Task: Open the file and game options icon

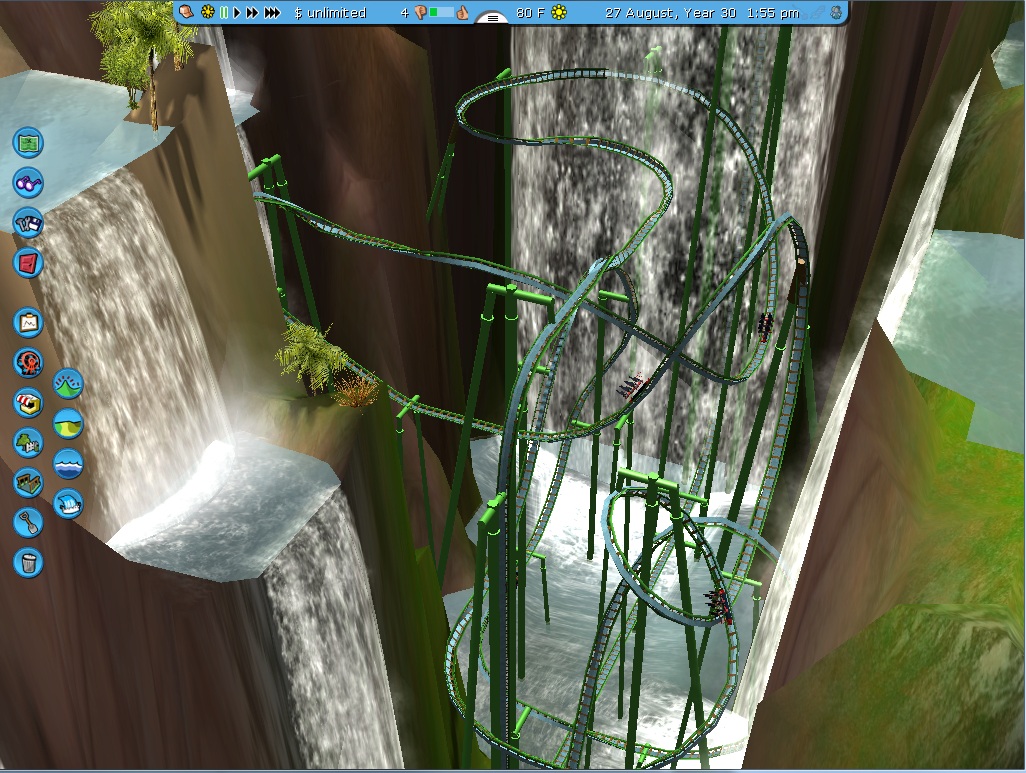Action: (x=28, y=223)
